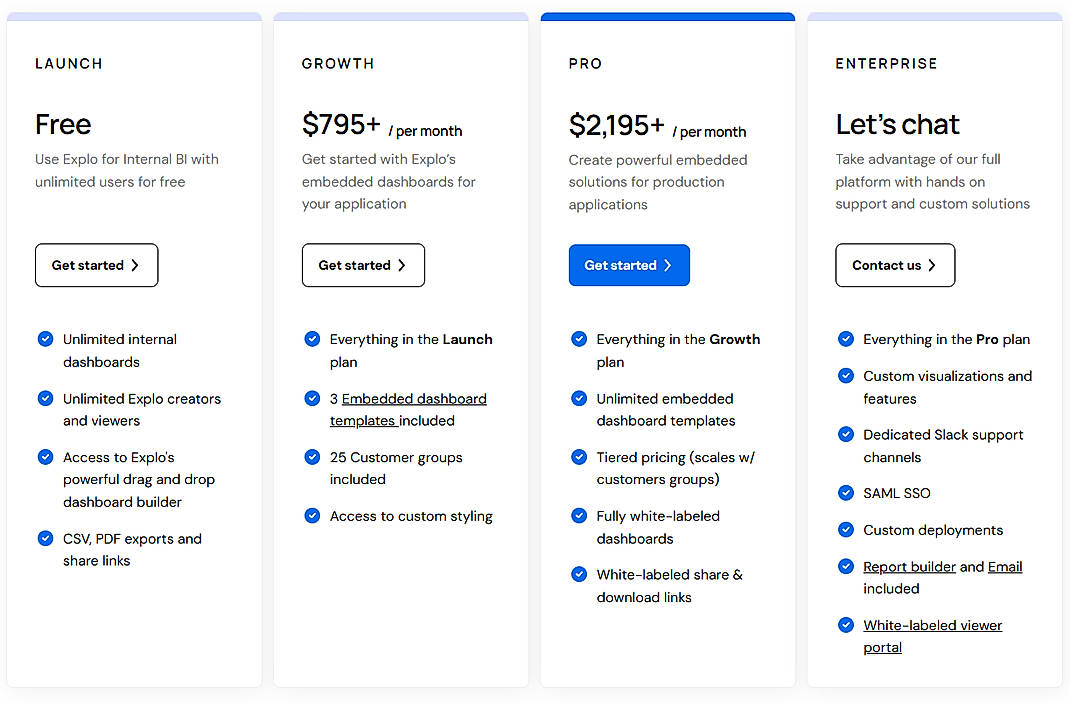Click 'White-labeled share & download links' text
The height and width of the screenshot is (703, 1070).
(x=669, y=586)
